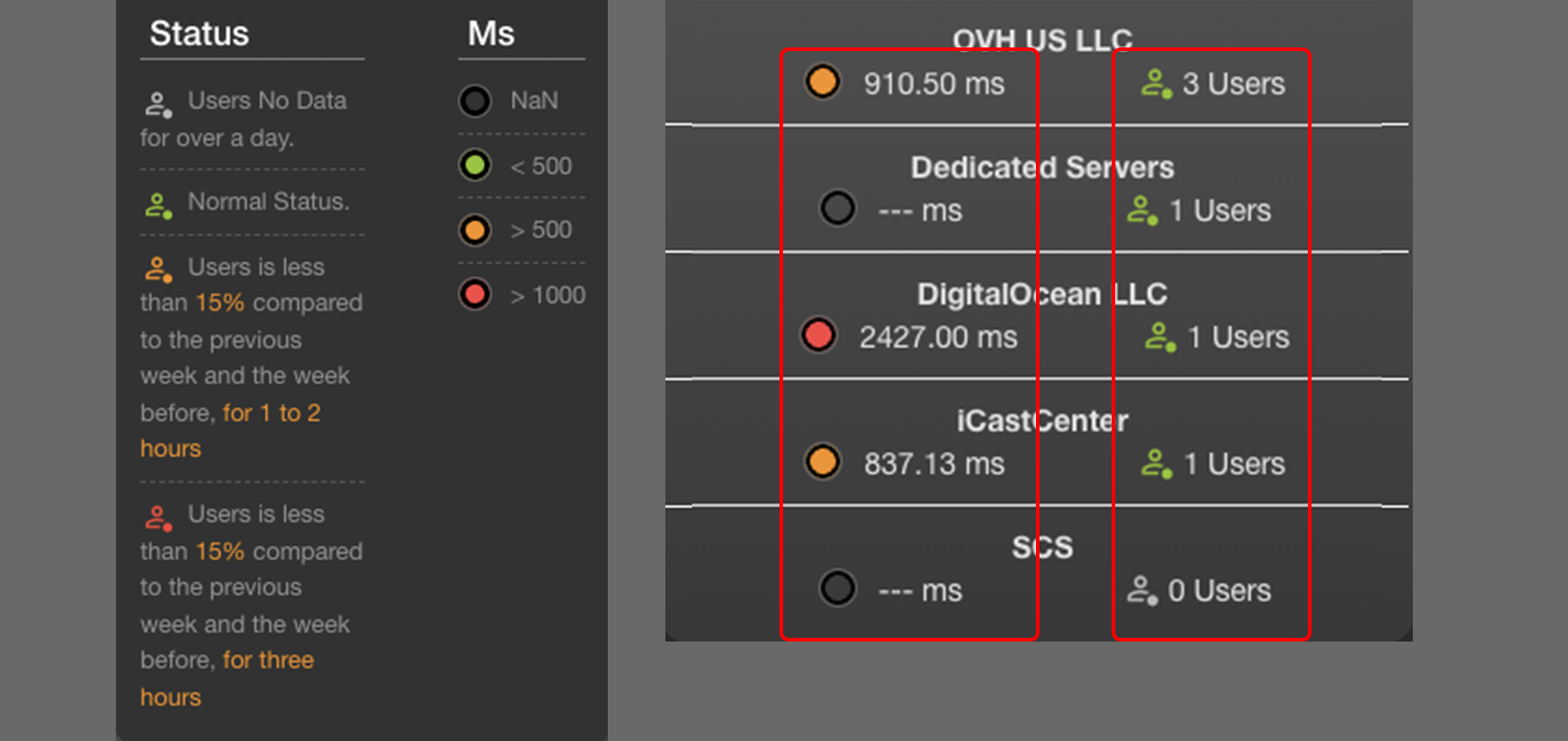Viewport: 1568px width, 741px height.
Task: Click the green < 500 latency dot
Action: point(475,165)
